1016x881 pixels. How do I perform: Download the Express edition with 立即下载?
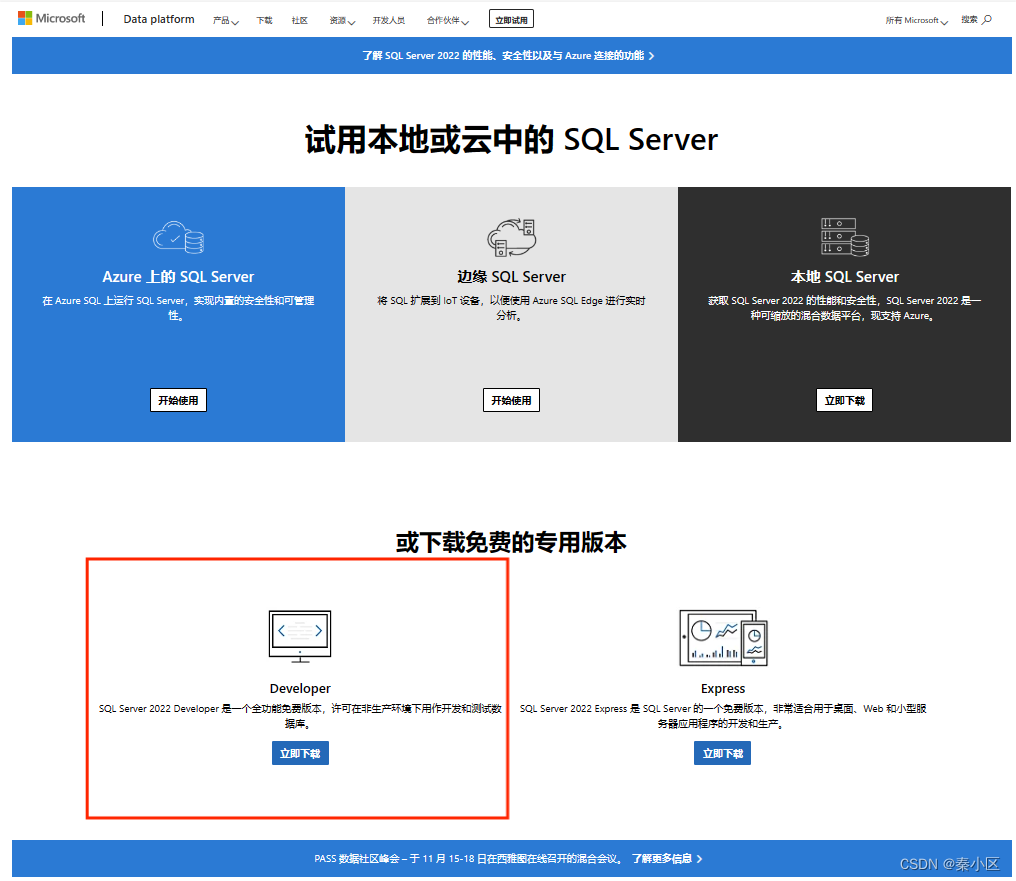[722, 753]
